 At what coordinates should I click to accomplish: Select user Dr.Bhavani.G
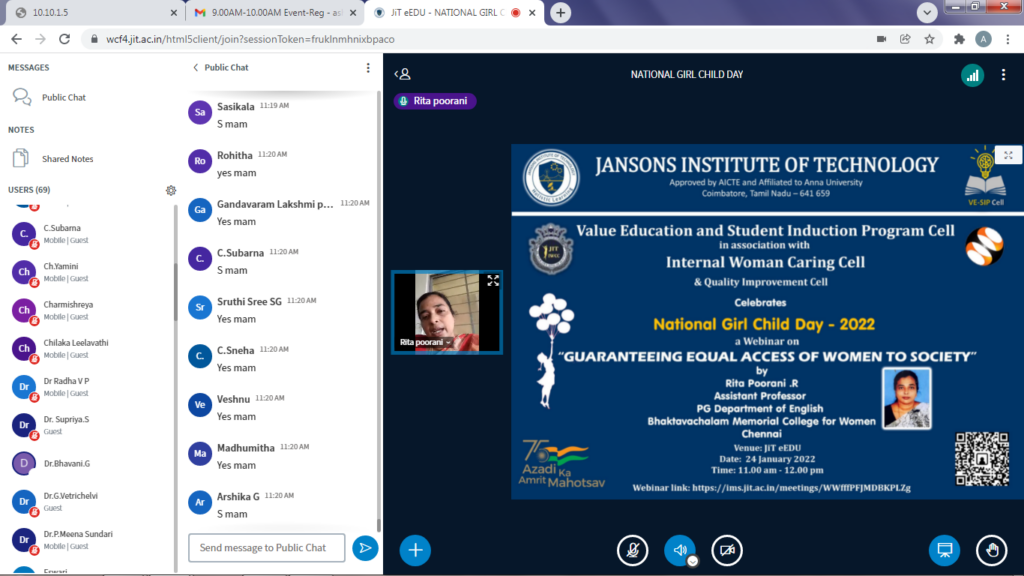(x=89, y=464)
